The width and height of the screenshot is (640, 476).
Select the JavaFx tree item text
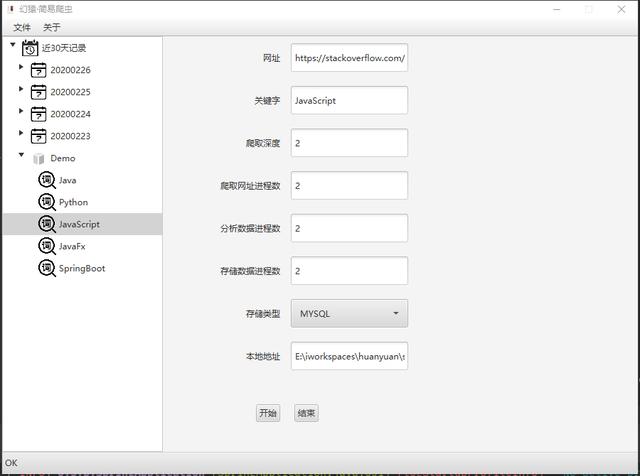[72, 247]
